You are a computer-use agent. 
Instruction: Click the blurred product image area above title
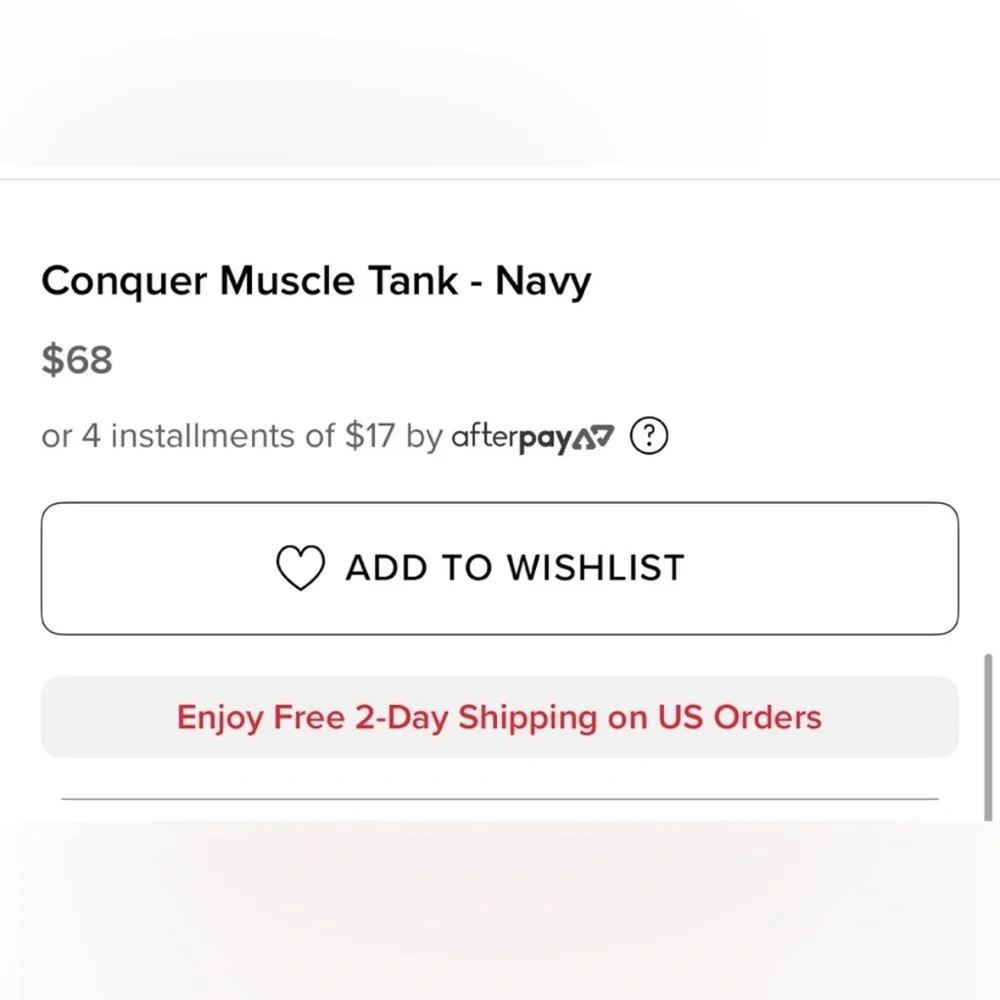coord(499,83)
